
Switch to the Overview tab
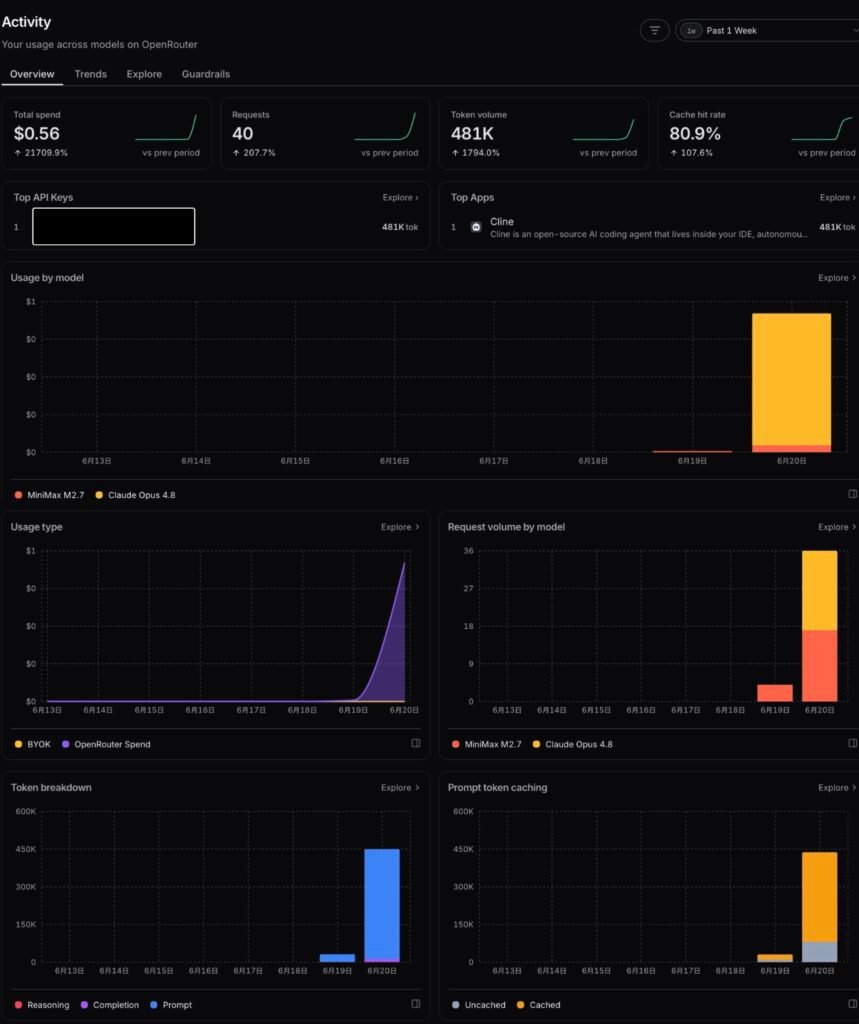32,74
